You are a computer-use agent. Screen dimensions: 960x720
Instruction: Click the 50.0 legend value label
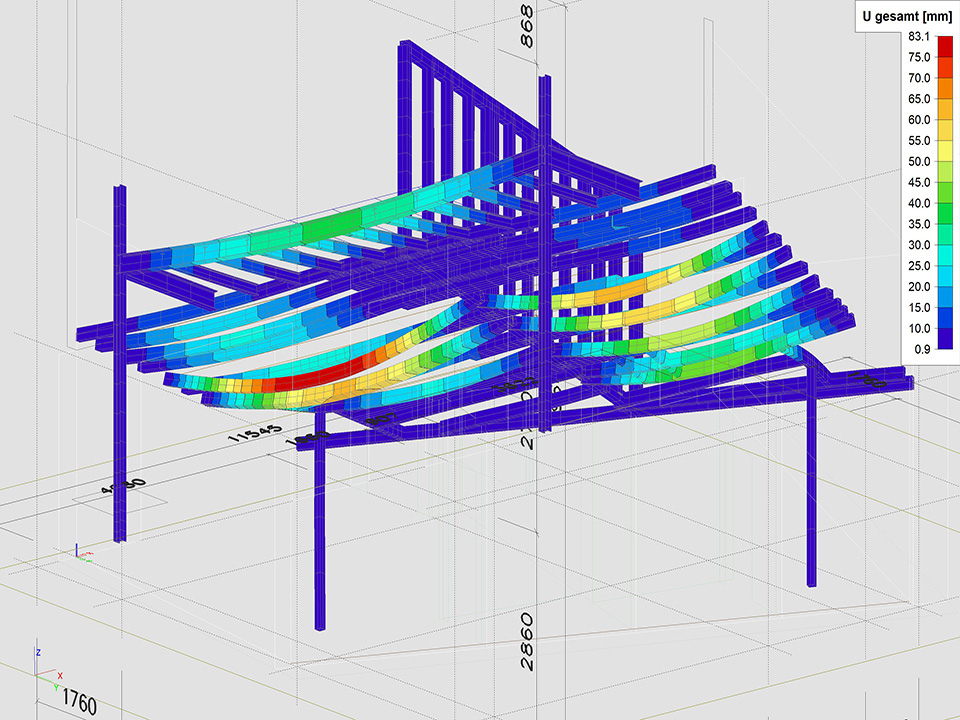pyautogui.click(x=920, y=161)
